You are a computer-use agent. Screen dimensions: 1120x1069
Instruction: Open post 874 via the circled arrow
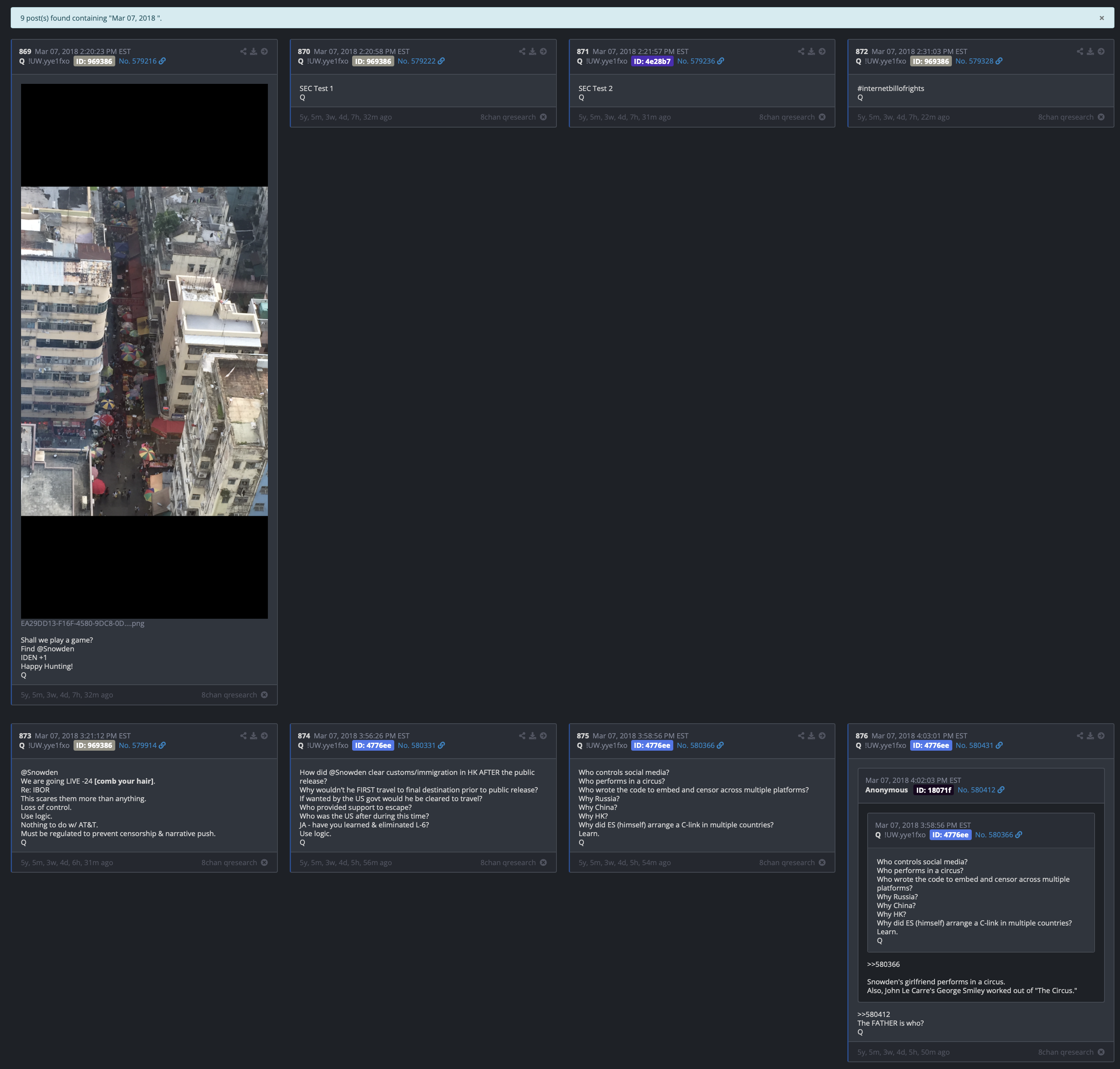tap(543, 736)
